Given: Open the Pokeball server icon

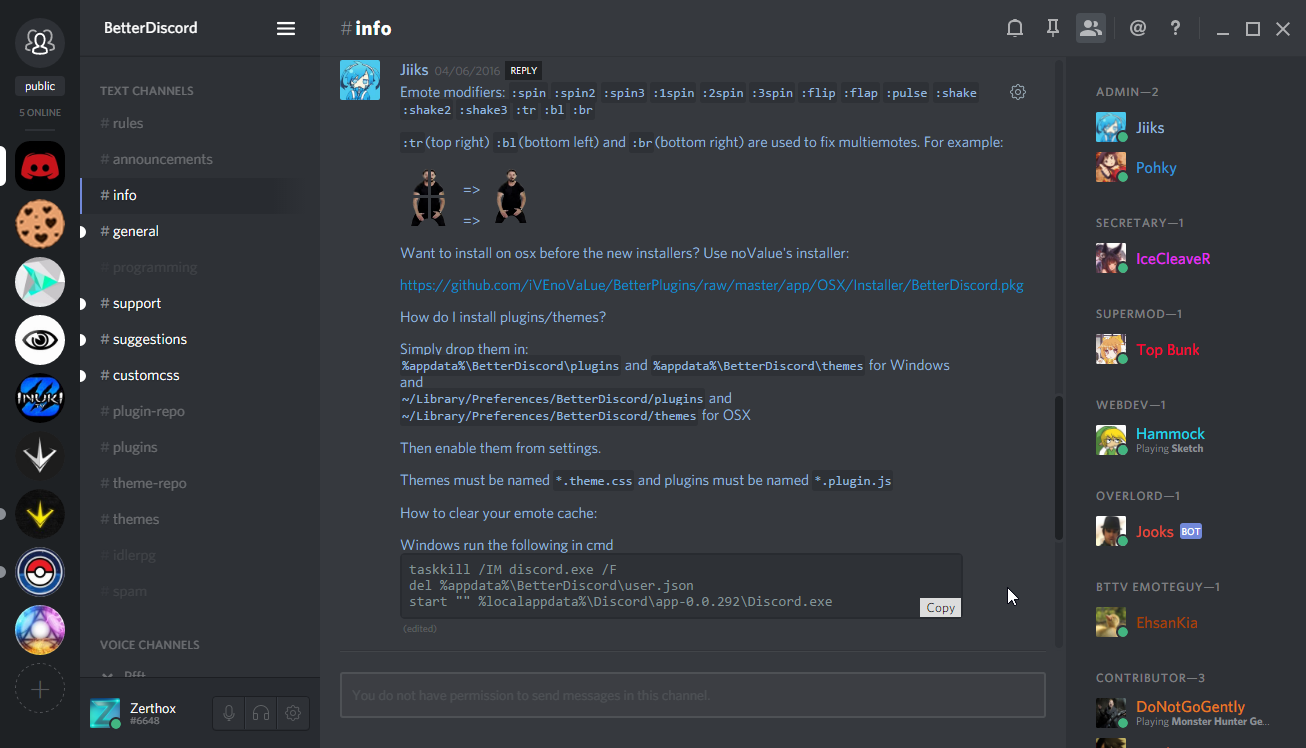Looking at the screenshot, I should (x=40, y=572).
